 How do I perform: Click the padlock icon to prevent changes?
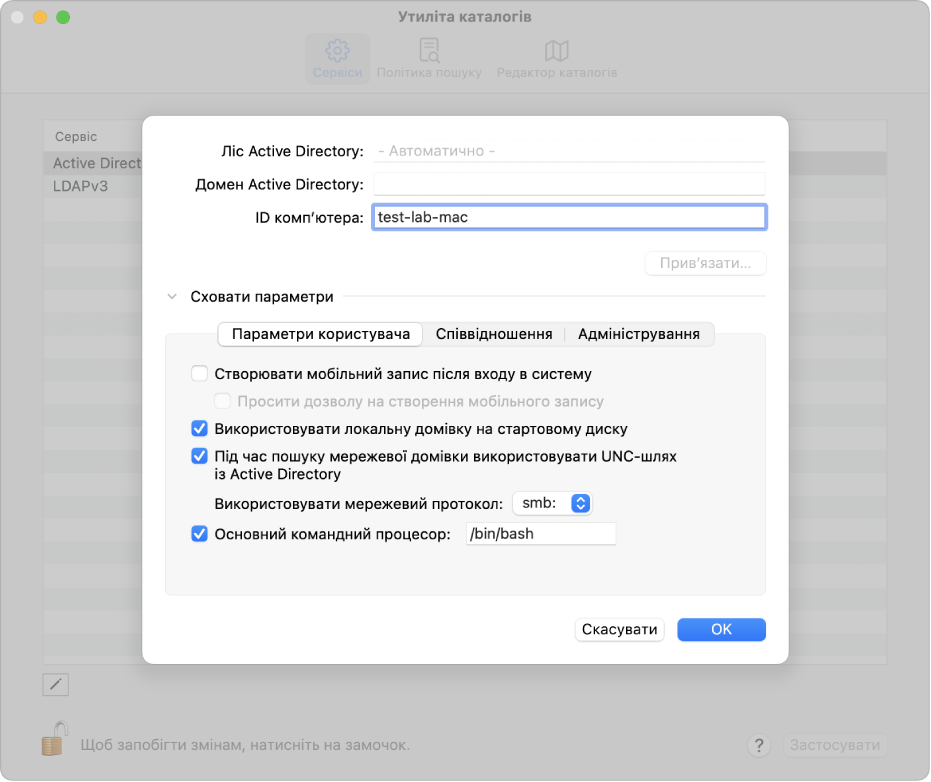(55, 739)
